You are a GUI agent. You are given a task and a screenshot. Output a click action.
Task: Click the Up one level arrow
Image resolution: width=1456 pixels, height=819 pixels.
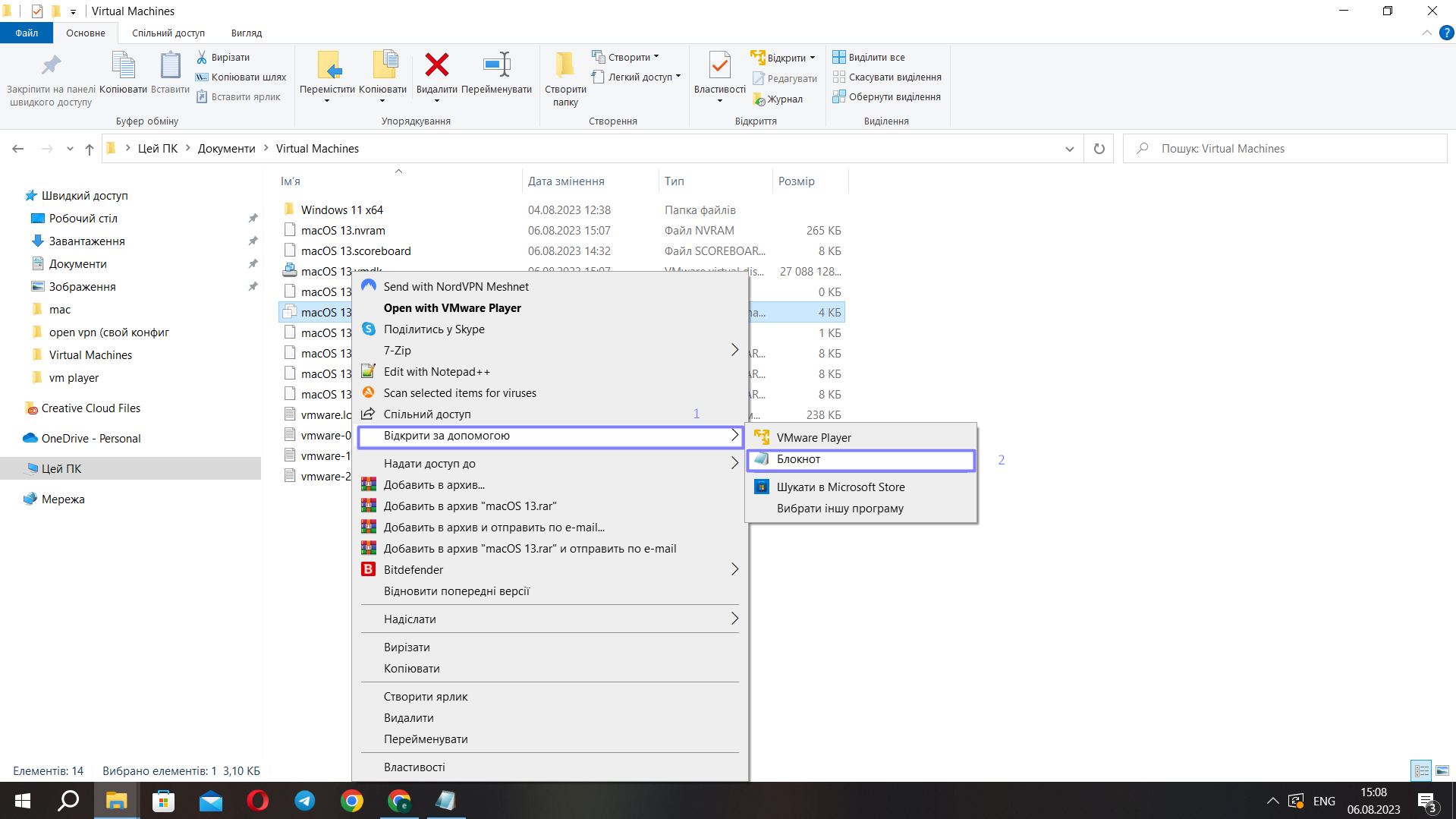[x=90, y=149]
